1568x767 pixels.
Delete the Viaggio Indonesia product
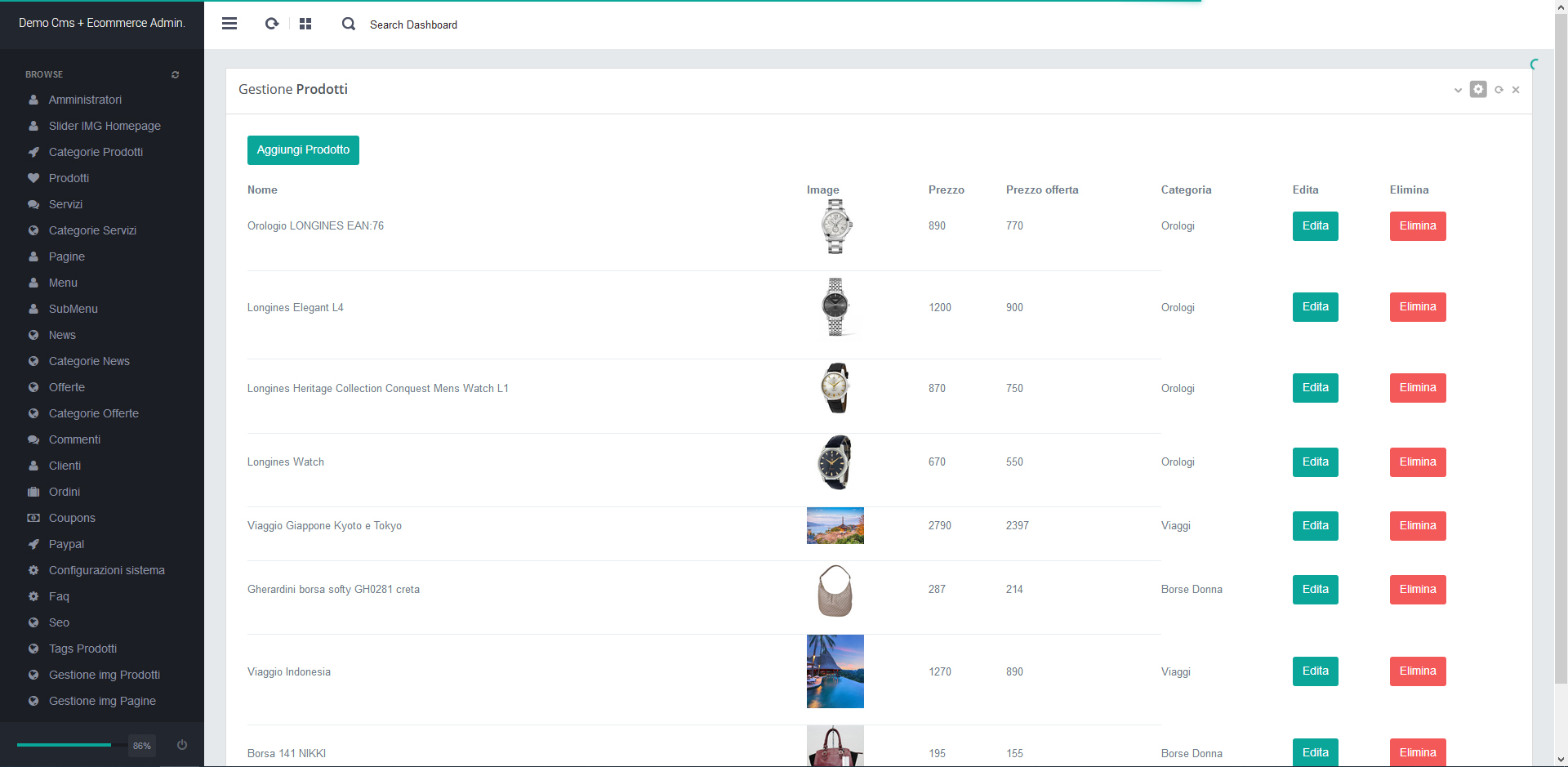click(x=1417, y=671)
